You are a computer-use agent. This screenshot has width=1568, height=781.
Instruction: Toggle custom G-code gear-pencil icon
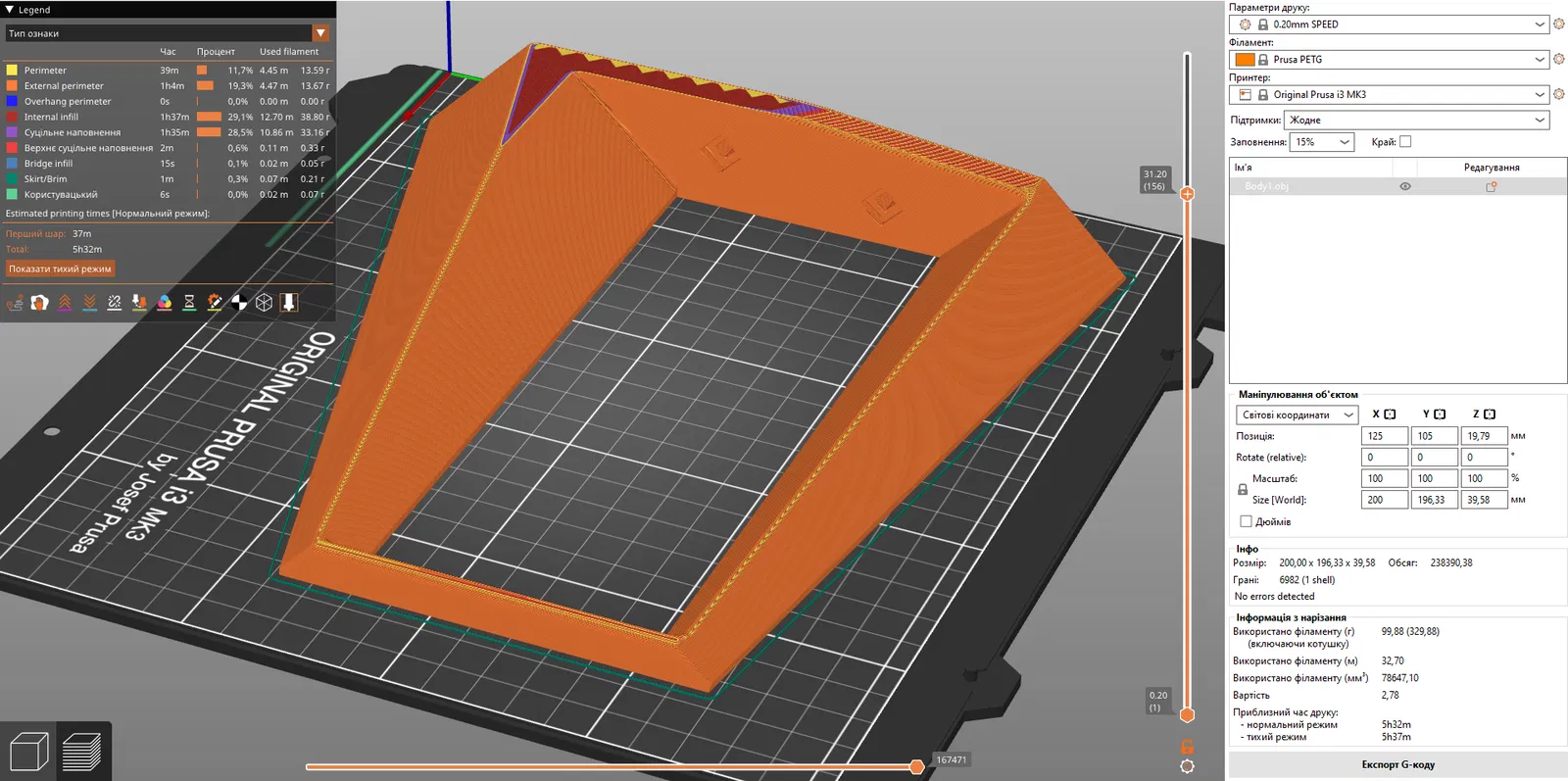[x=215, y=303]
